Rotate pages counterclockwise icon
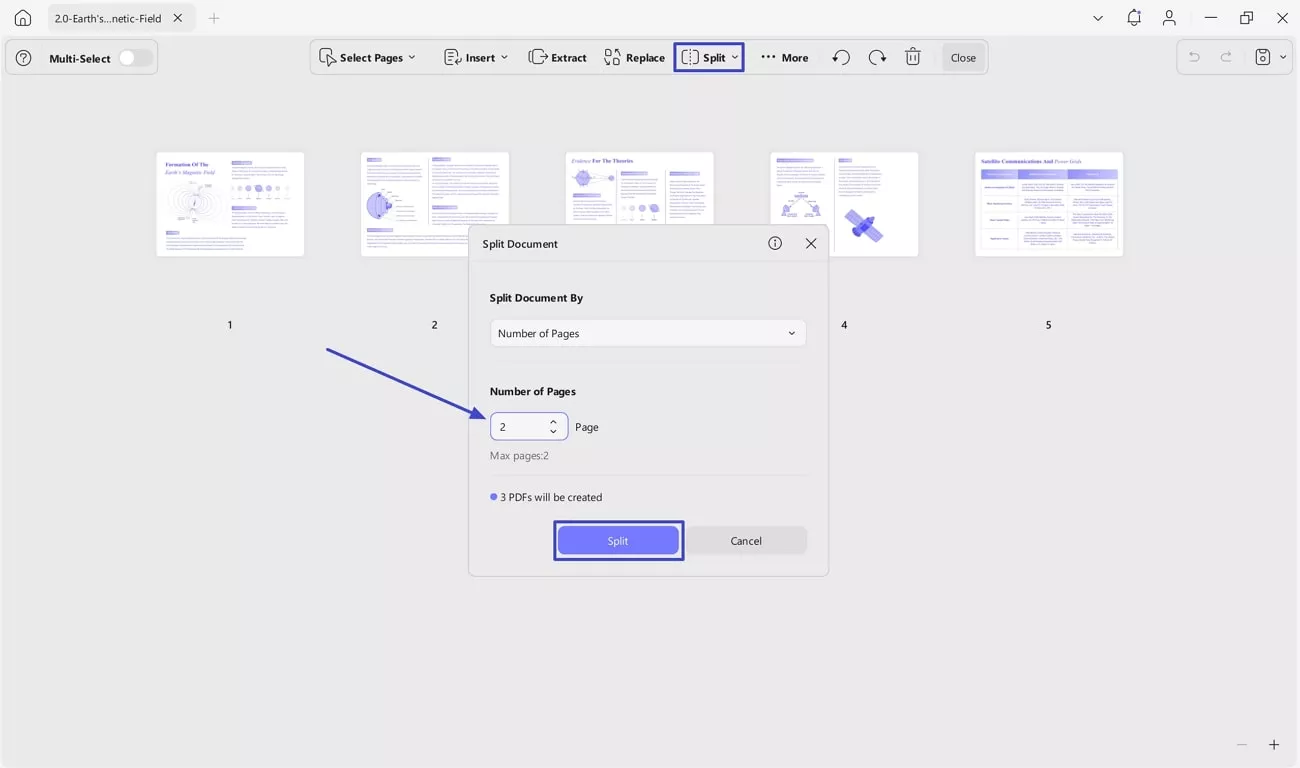The height and width of the screenshot is (768, 1300). [x=841, y=58]
